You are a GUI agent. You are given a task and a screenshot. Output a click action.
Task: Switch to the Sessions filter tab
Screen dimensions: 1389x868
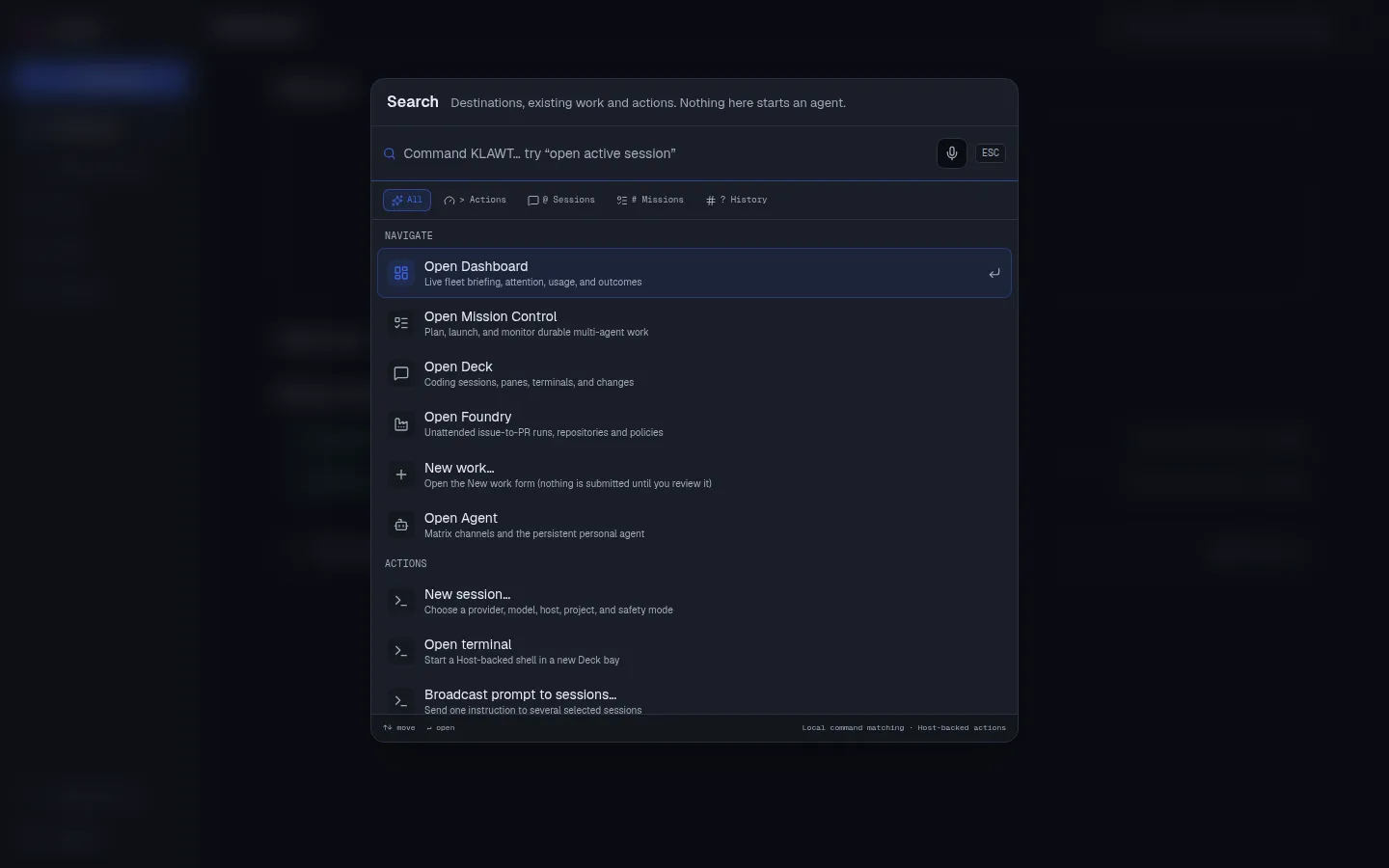coord(560,200)
